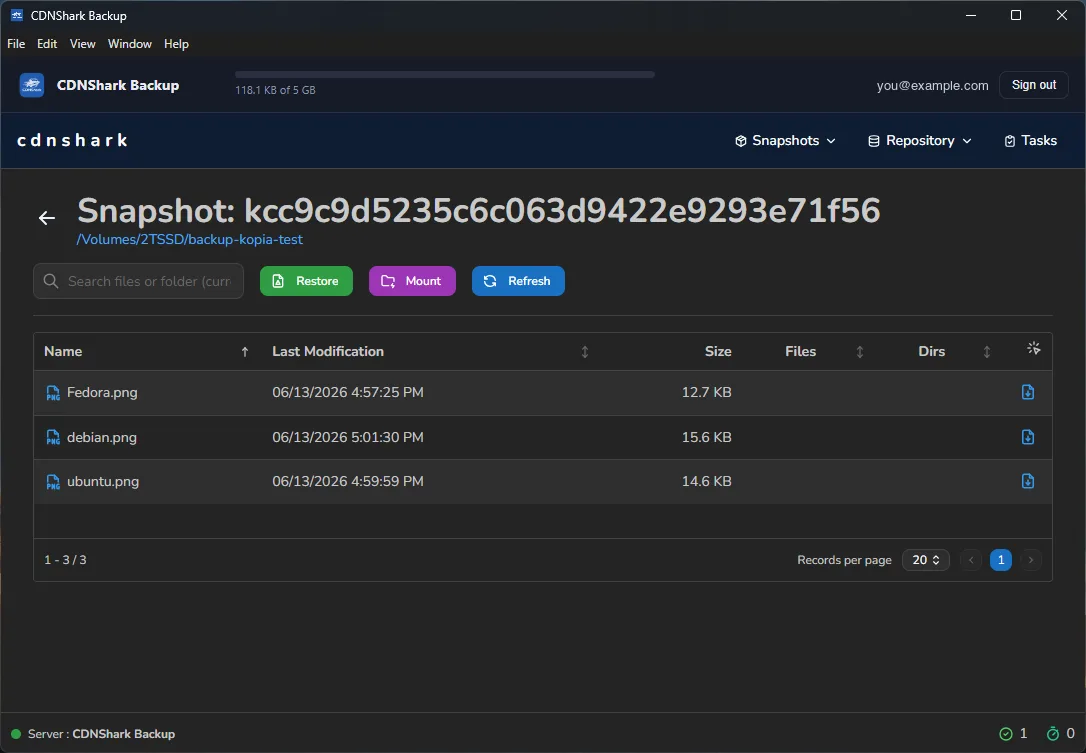Click the green completed tasks status icon
The height and width of the screenshot is (753, 1086).
[1006, 734]
